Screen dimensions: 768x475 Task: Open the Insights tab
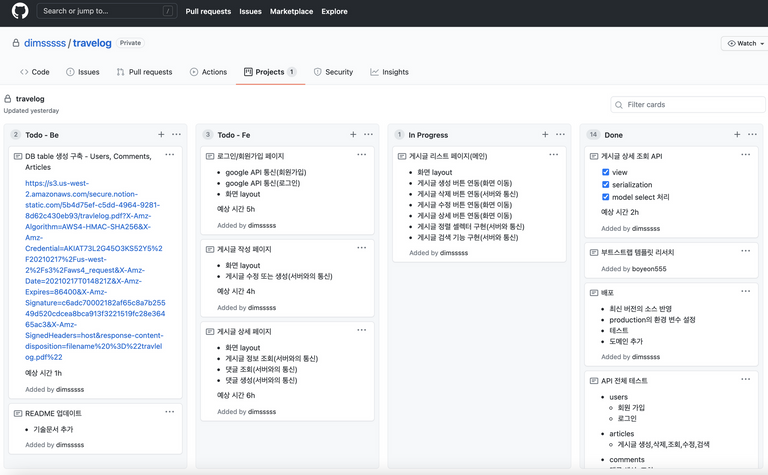pos(389,72)
